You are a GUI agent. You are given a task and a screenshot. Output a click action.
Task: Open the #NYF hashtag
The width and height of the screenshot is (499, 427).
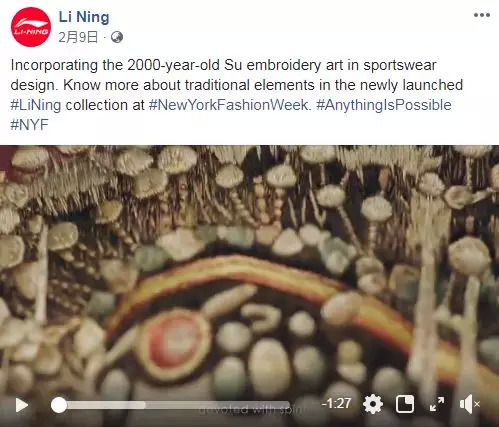click(29, 125)
